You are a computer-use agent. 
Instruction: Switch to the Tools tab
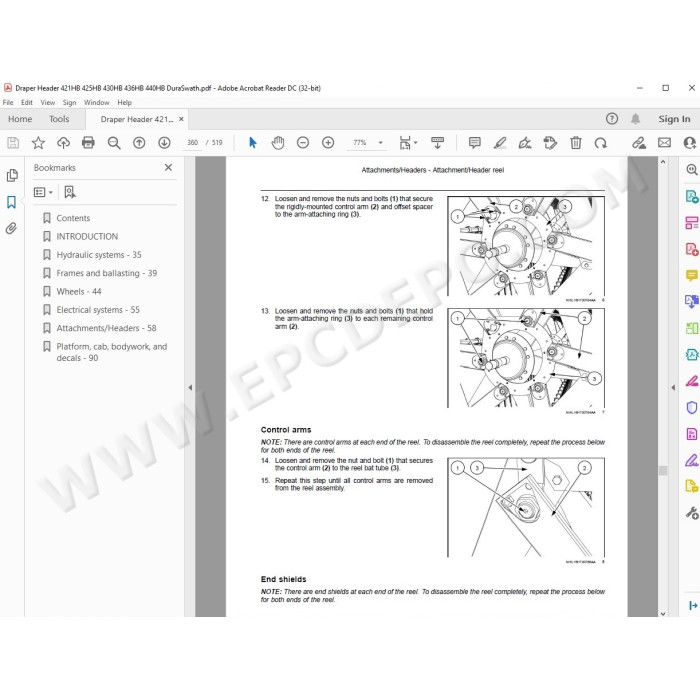(x=59, y=119)
